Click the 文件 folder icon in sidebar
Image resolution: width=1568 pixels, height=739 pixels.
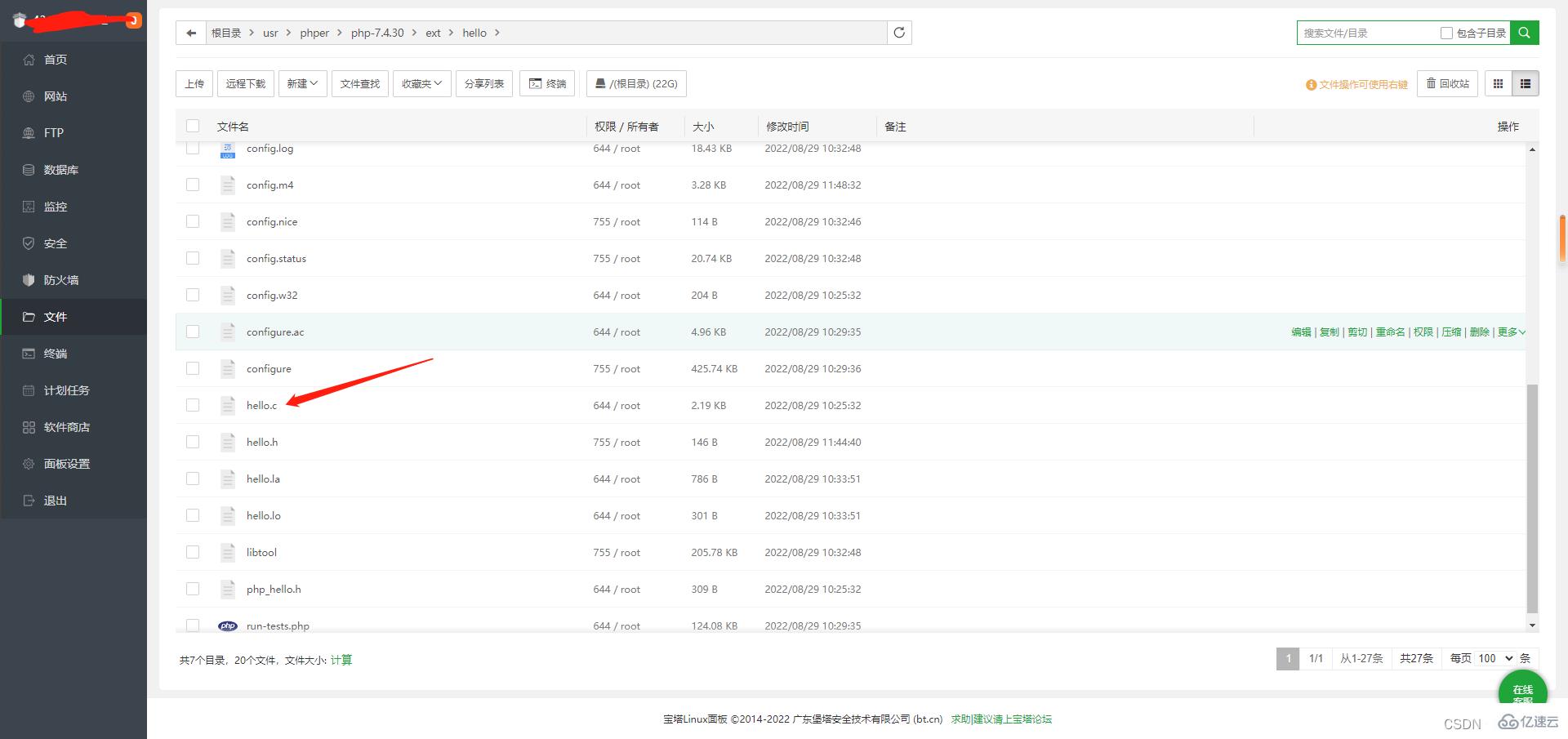(29, 317)
